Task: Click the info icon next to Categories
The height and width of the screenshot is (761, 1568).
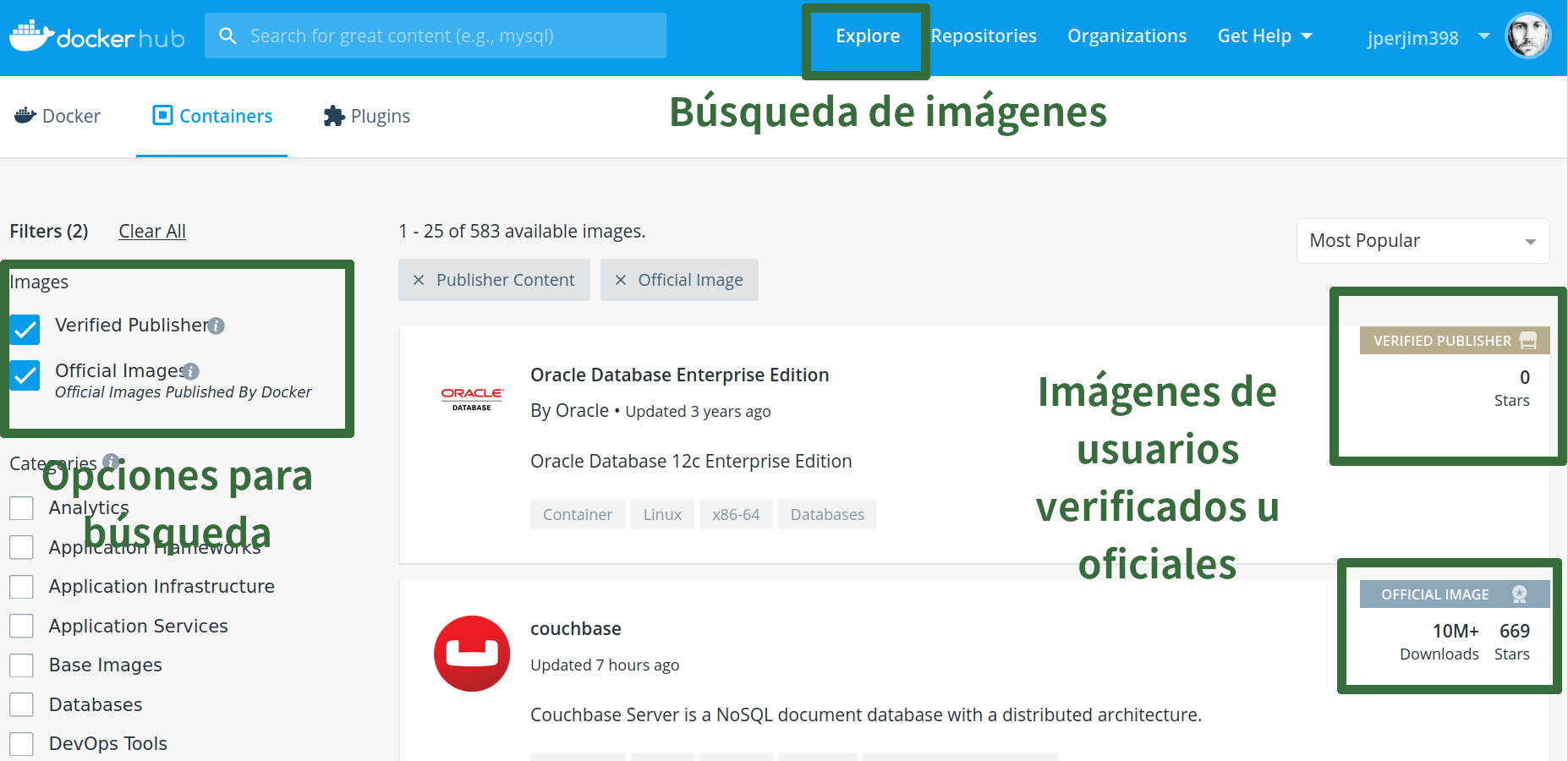Action: coord(111,461)
